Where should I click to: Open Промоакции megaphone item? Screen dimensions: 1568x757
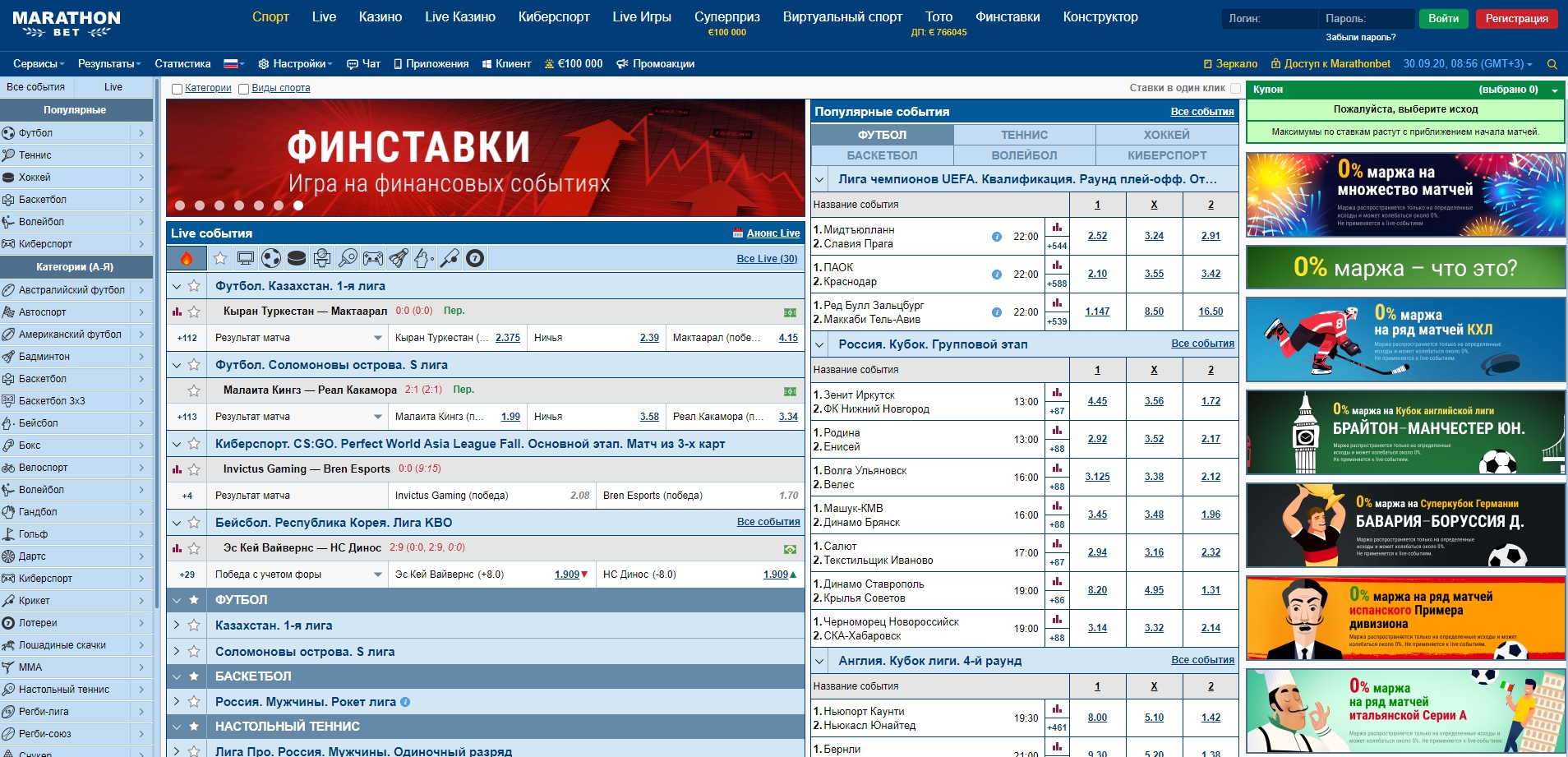click(656, 64)
